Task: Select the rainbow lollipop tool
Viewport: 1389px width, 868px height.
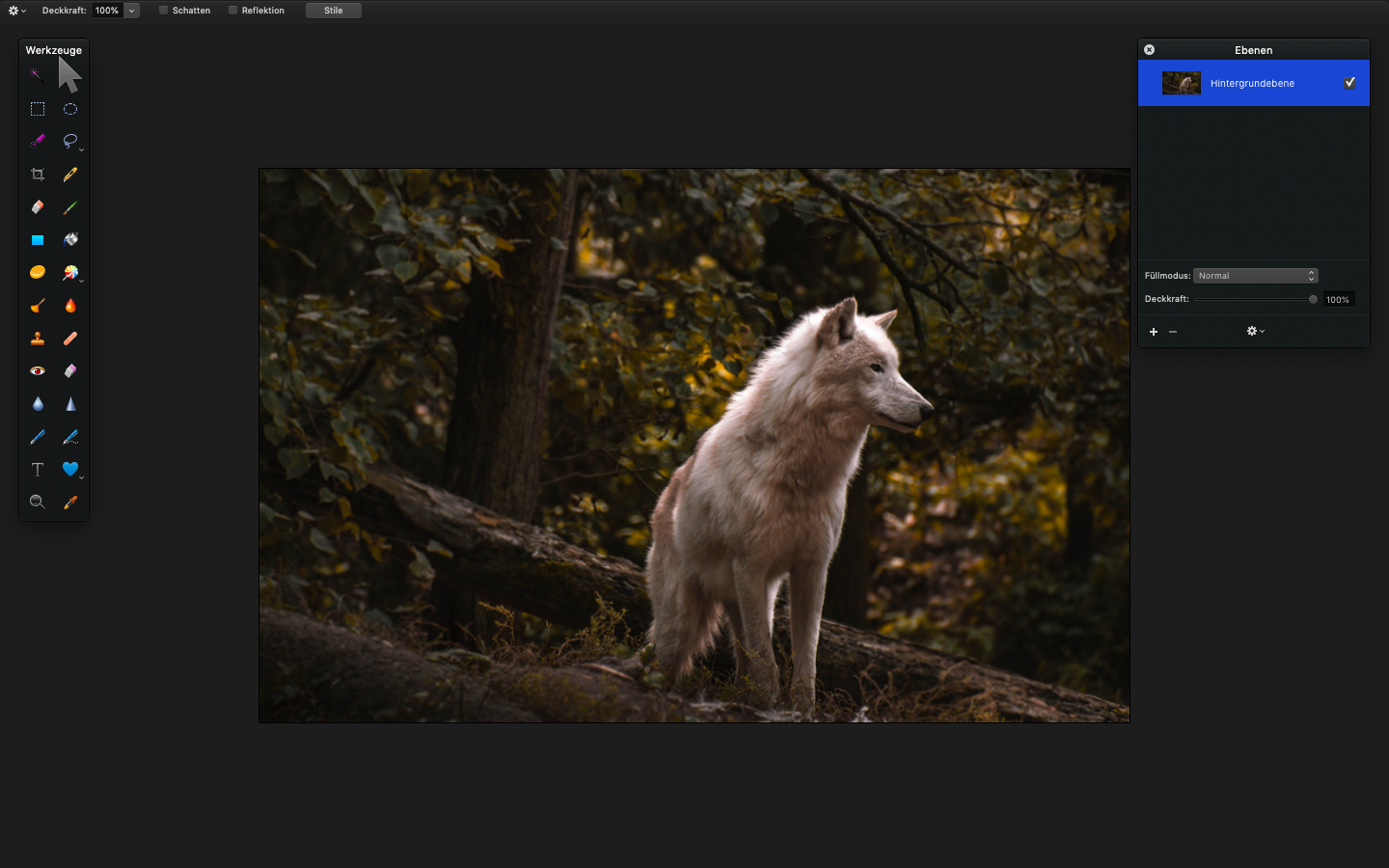Action: click(x=70, y=273)
